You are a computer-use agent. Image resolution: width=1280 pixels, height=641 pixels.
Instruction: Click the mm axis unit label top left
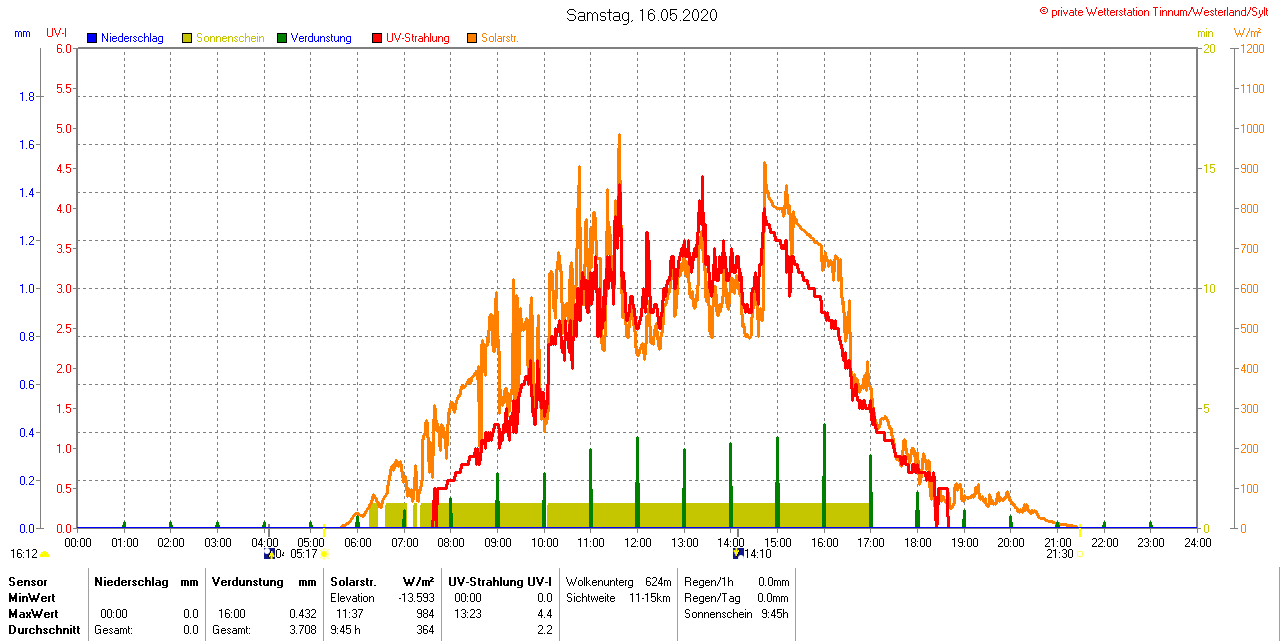(22, 33)
